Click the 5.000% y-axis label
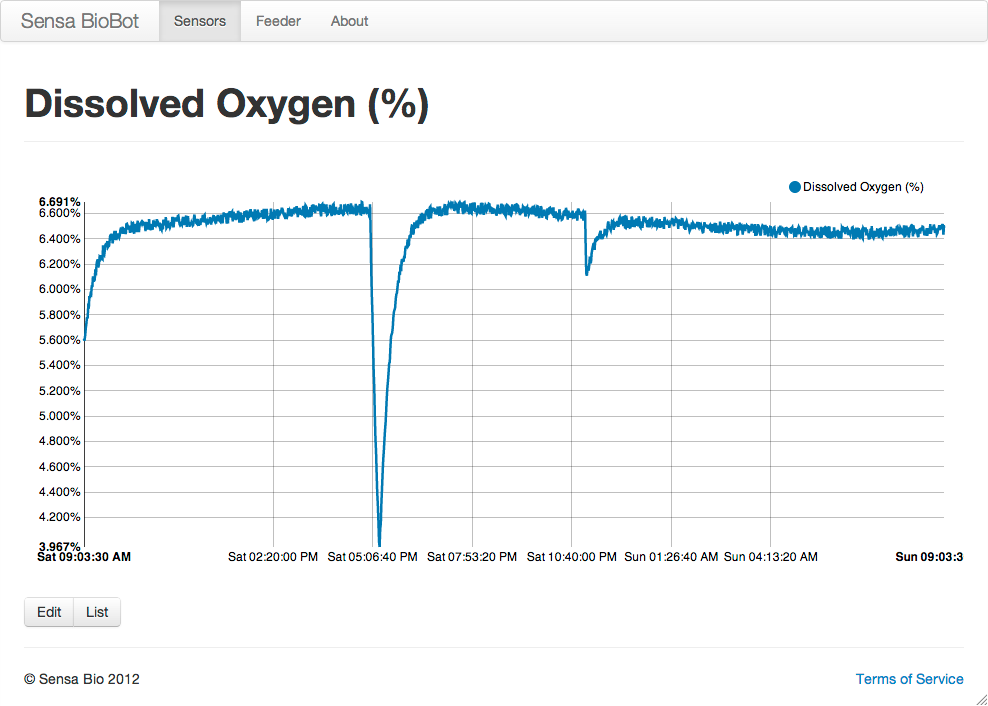 [x=60, y=416]
